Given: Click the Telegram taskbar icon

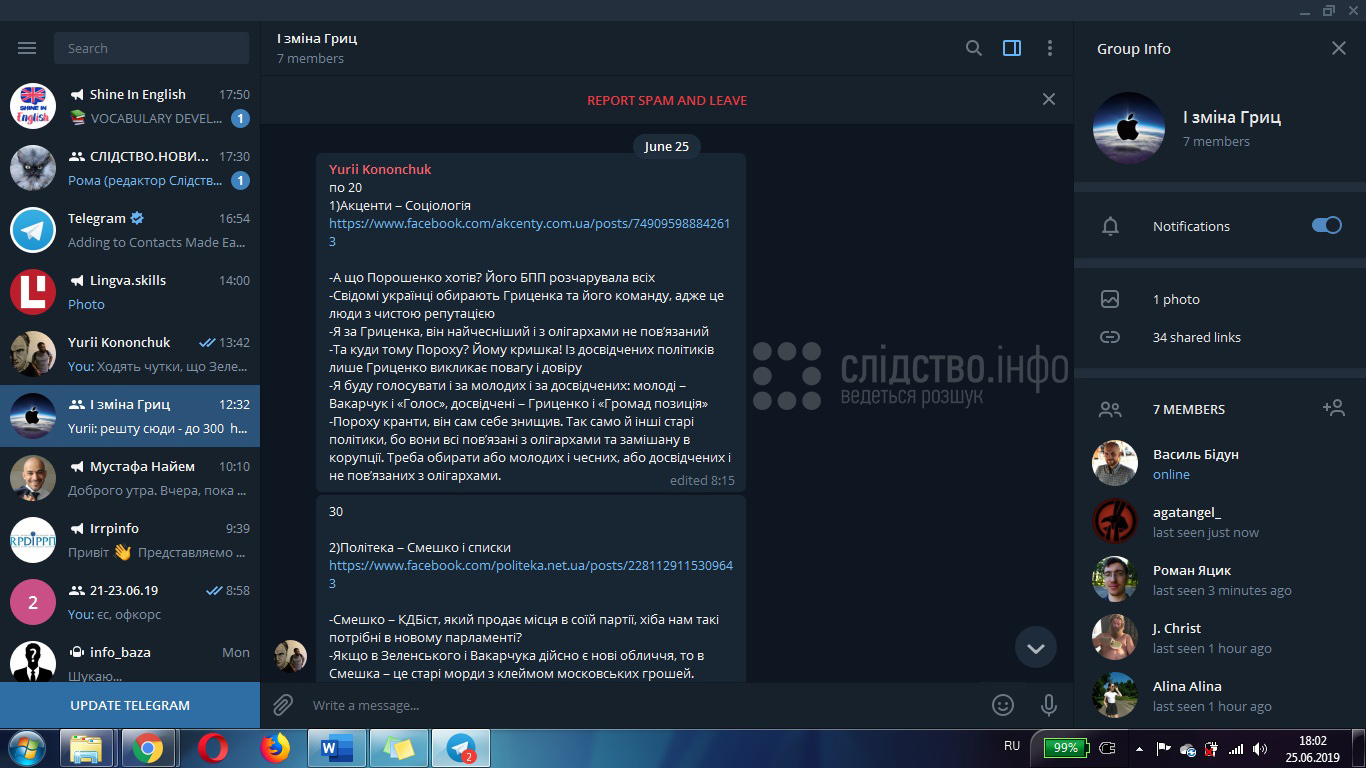Looking at the screenshot, I should (x=461, y=748).
